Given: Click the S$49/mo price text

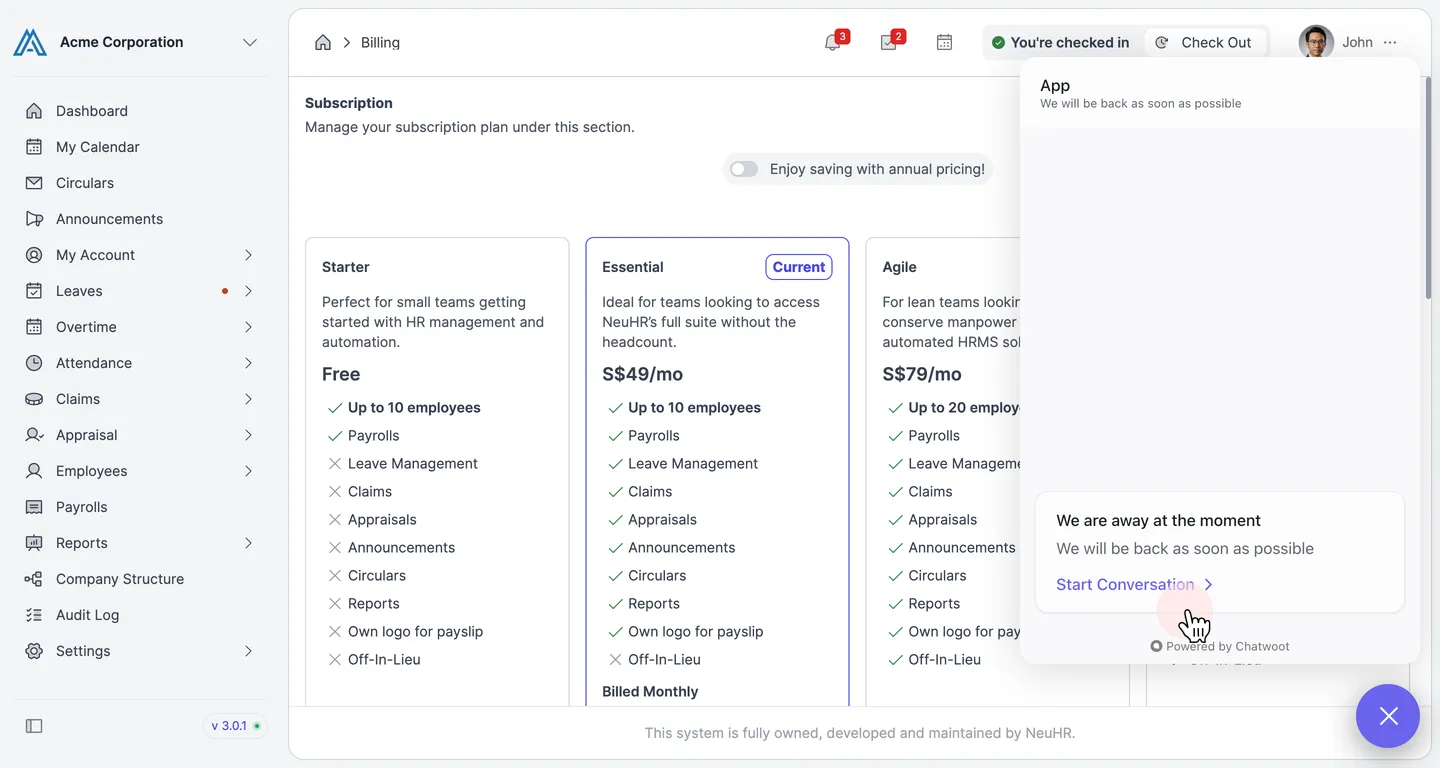Looking at the screenshot, I should (642, 374).
